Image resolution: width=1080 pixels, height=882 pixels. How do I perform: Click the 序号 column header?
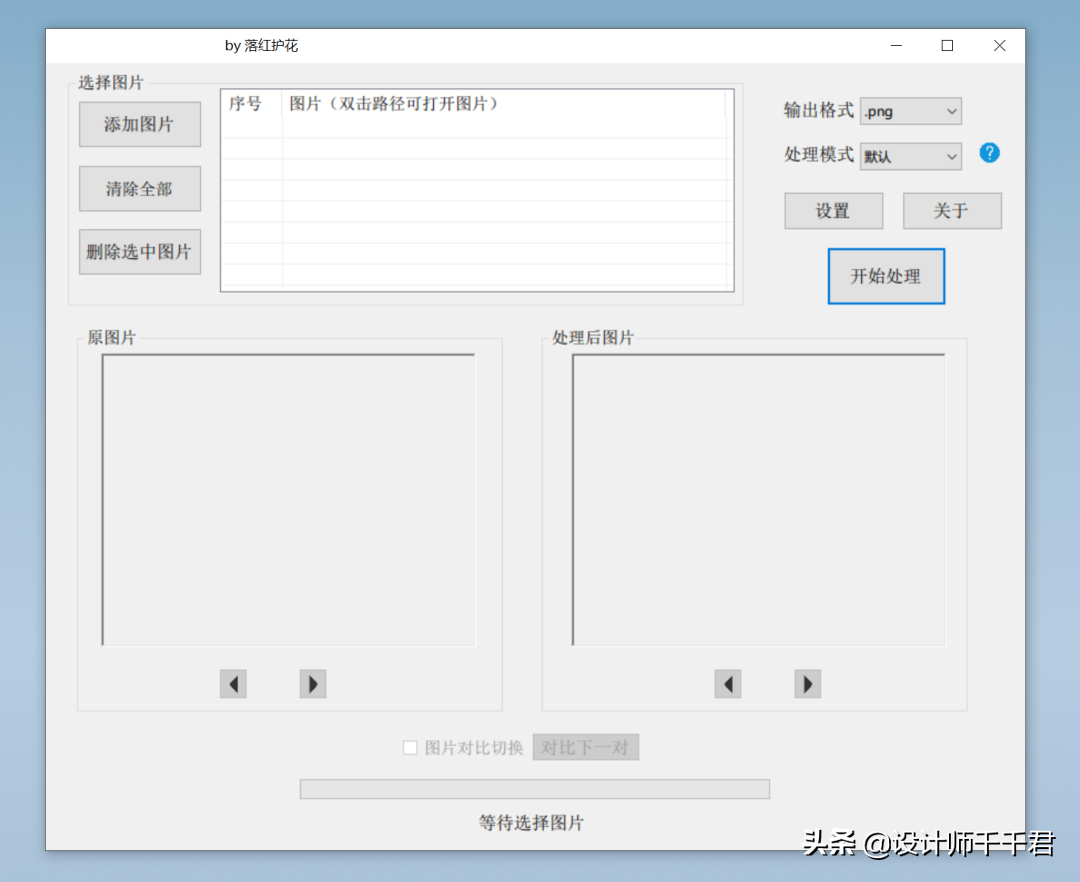tap(246, 103)
